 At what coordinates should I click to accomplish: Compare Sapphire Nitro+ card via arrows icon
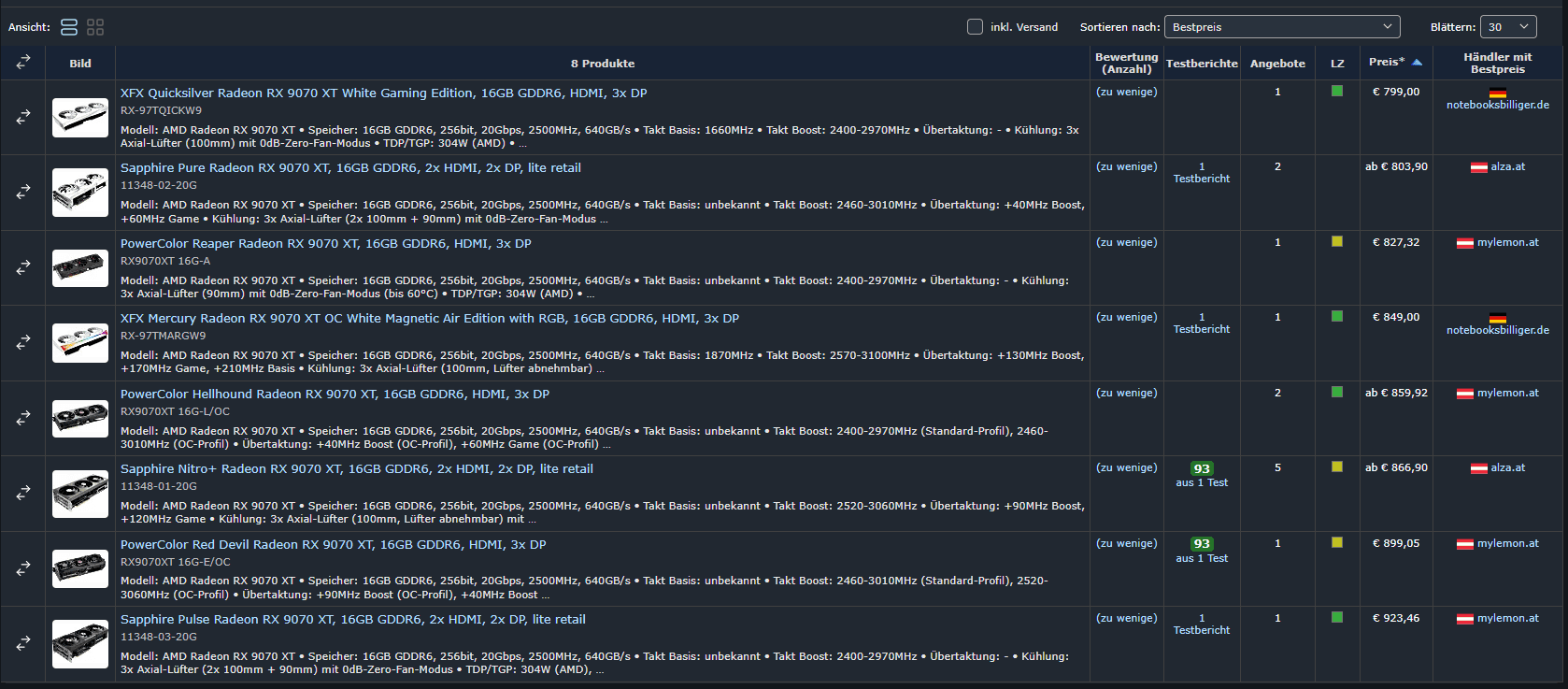click(x=23, y=493)
